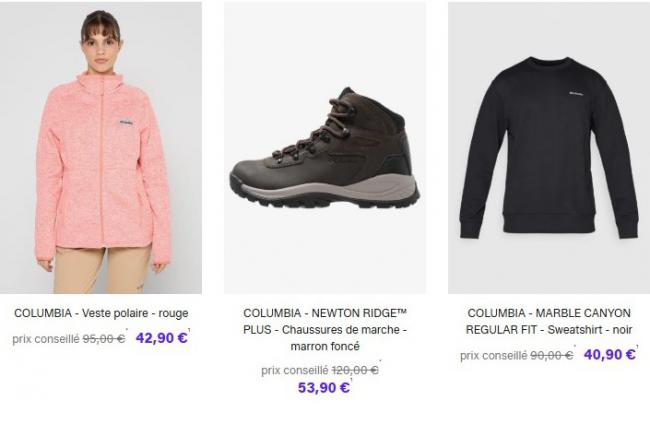Click the grey sole of the hiking boot
The height and width of the screenshot is (424, 650).
(x=327, y=188)
